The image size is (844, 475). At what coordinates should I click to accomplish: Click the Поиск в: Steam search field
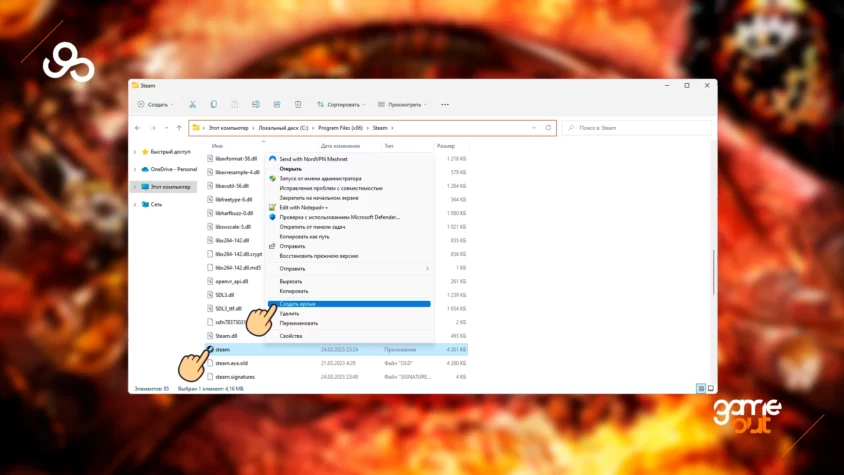637,128
